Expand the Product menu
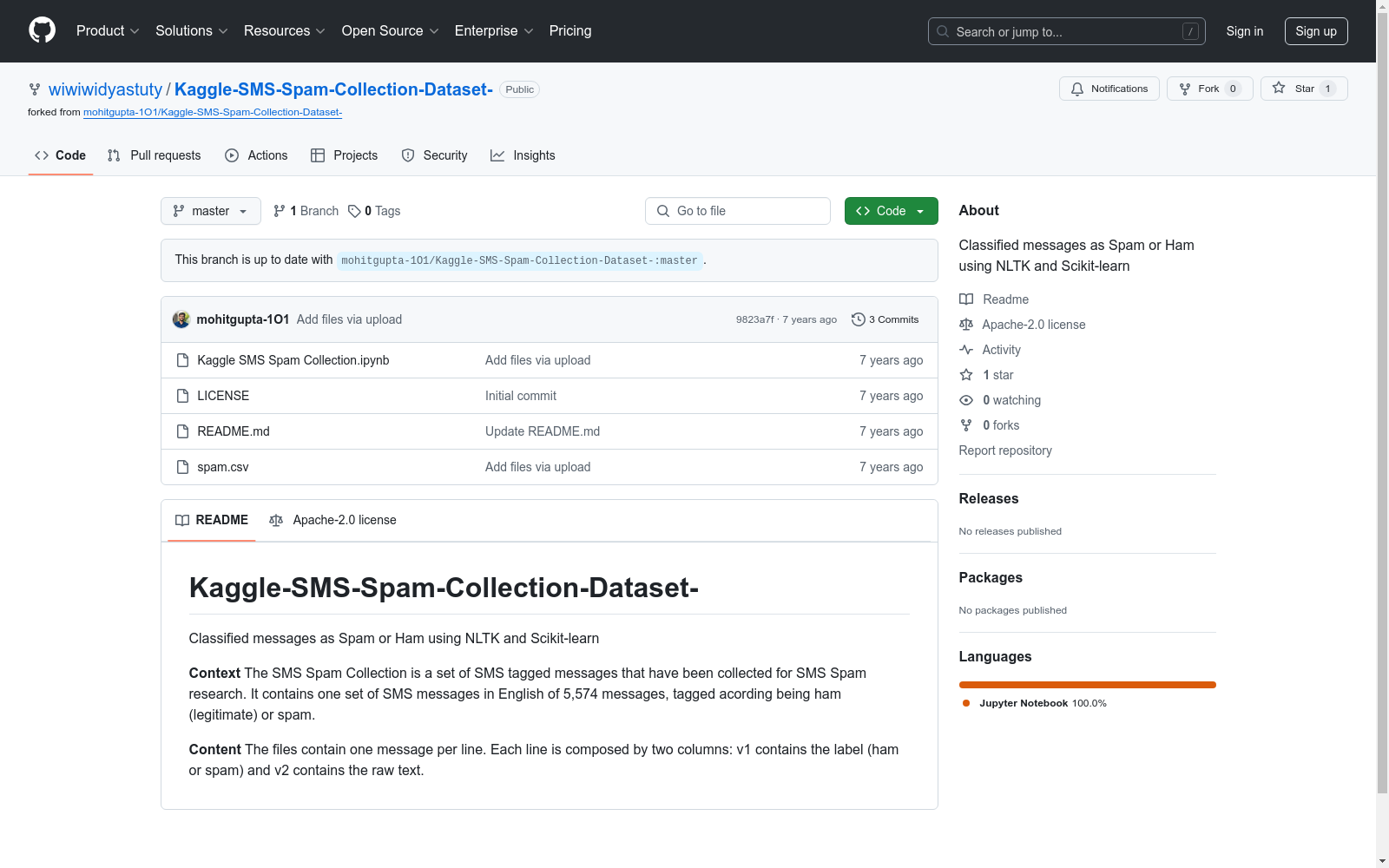 (x=108, y=31)
